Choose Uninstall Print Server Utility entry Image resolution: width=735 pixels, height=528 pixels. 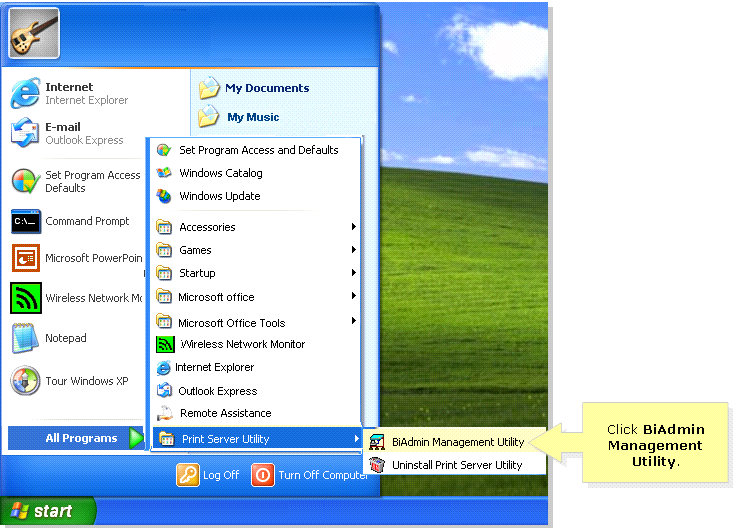point(455,465)
